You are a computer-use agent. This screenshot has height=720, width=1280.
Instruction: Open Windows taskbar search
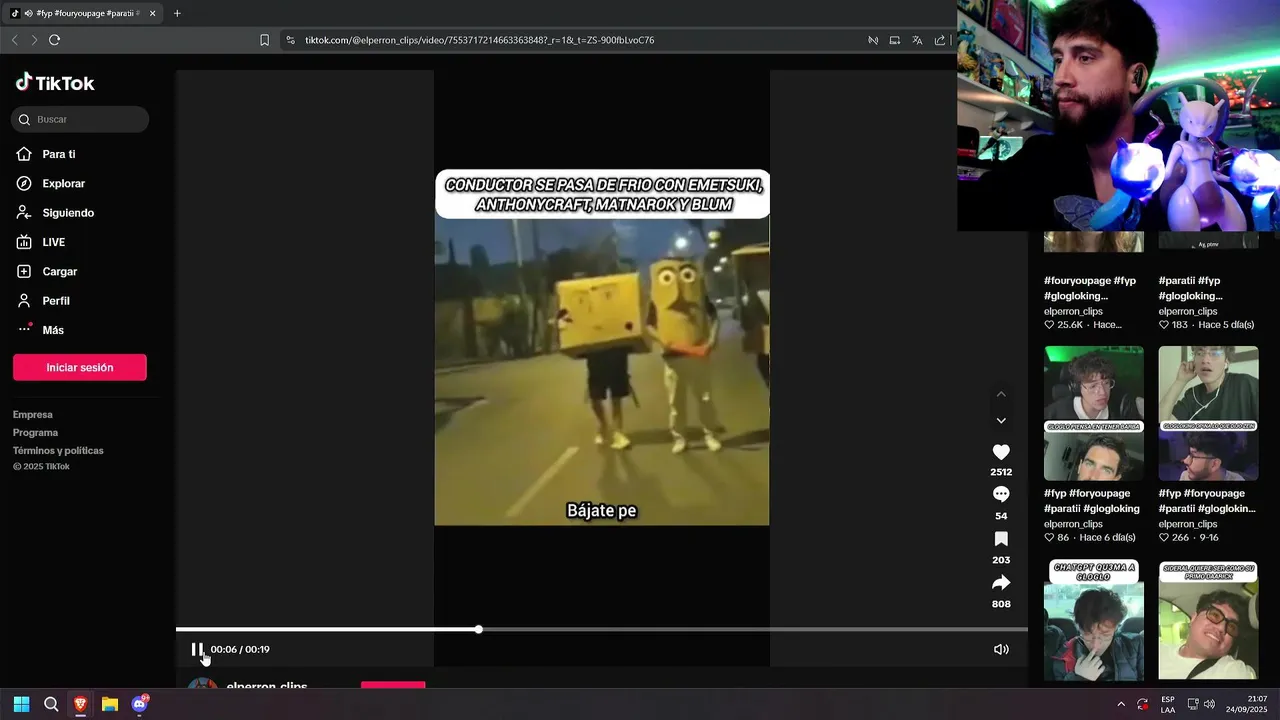tap(51, 704)
